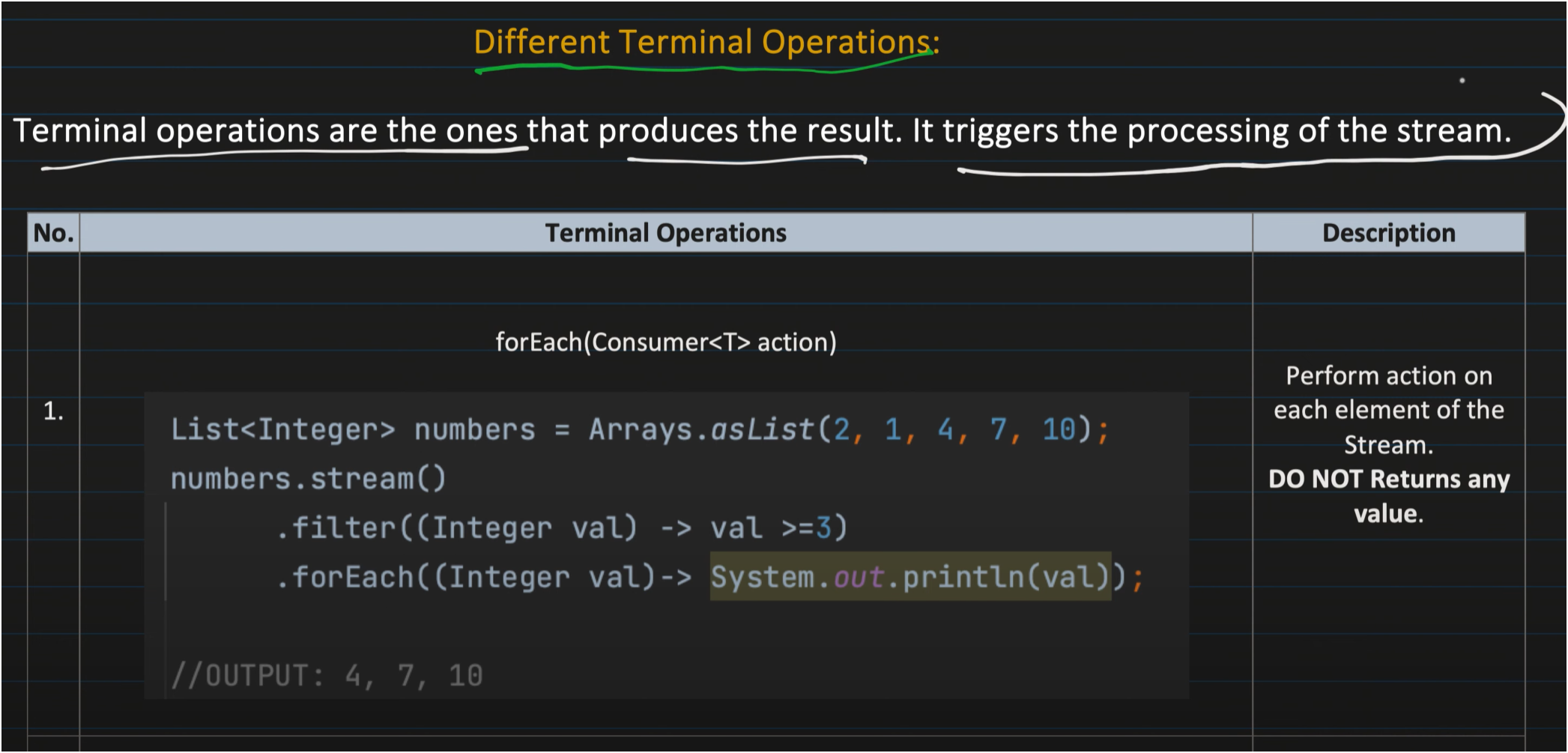Screen dimensions: 1568x753
Task: Click the number 10 in asList arguments
Action: (x=1059, y=430)
